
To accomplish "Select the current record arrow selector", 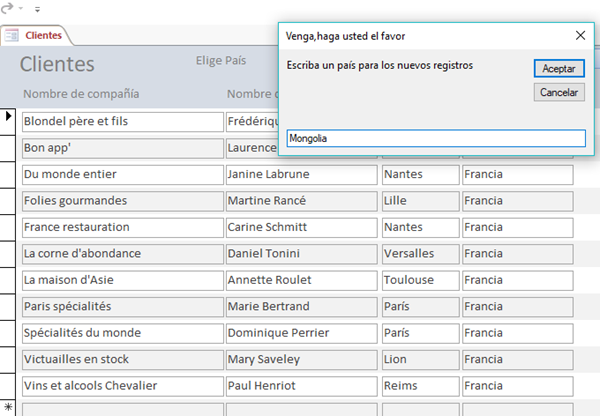I will point(9,116).
